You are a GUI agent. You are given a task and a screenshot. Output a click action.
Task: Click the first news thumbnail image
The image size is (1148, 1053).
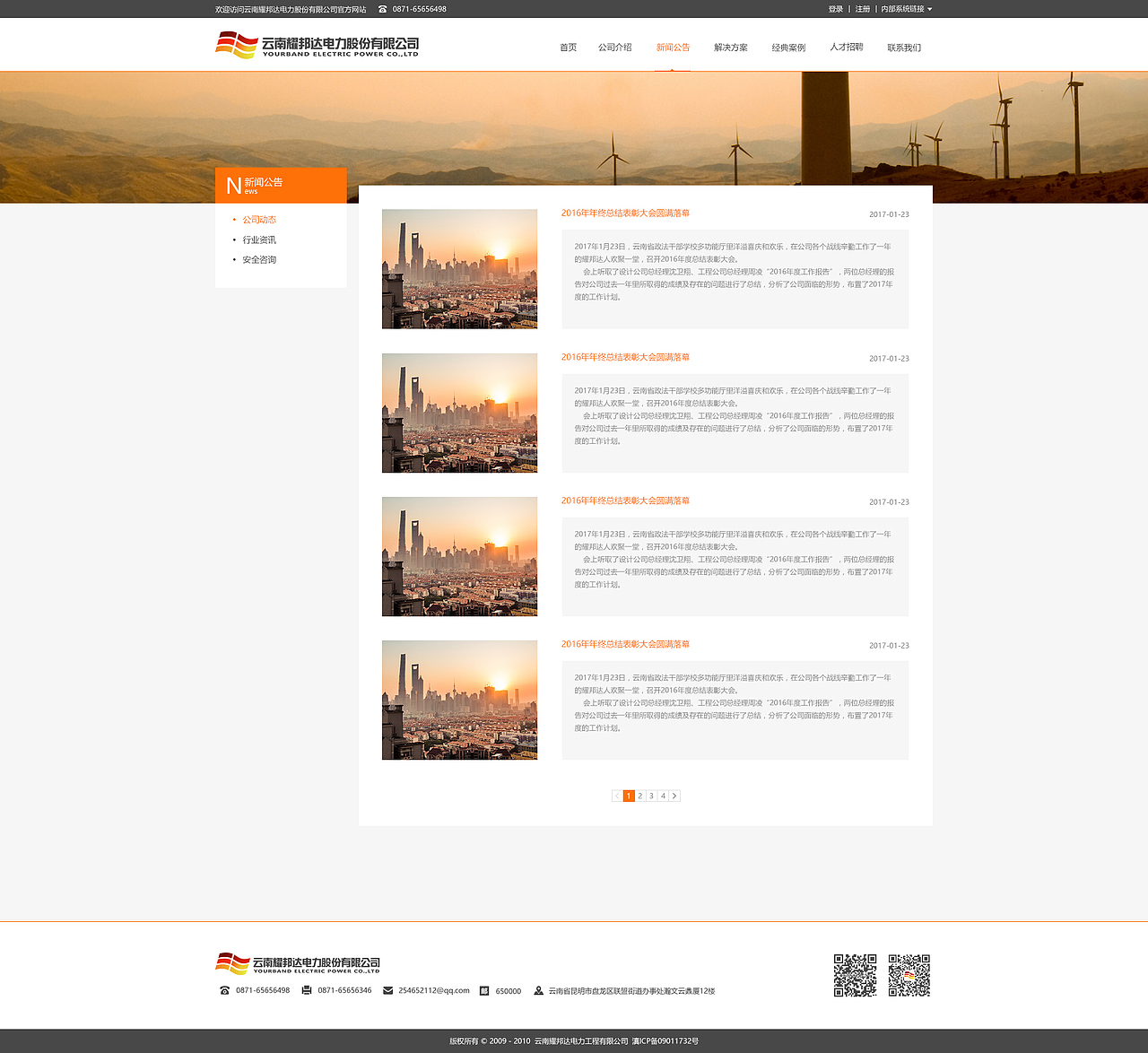(x=459, y=269)
